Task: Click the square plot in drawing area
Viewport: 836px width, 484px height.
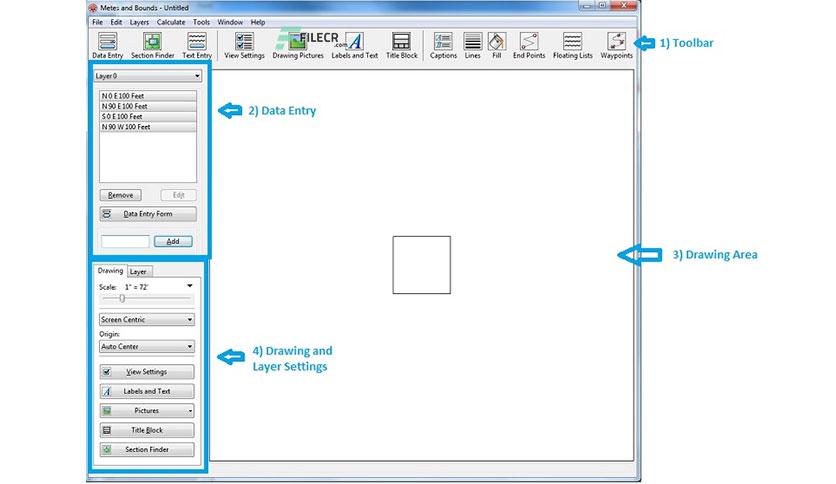Action: 422,265
